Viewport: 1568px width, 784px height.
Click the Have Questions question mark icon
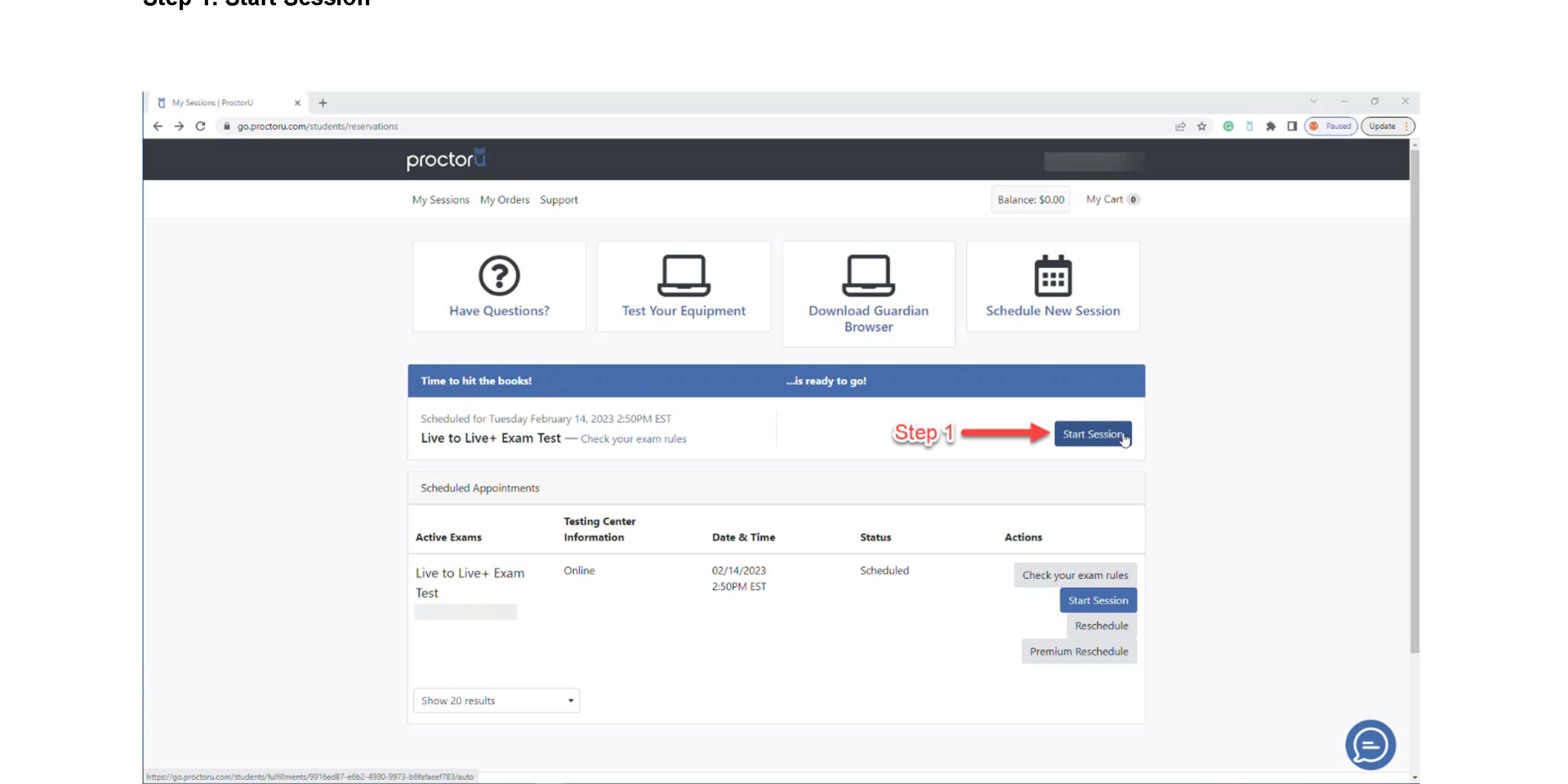499,276
